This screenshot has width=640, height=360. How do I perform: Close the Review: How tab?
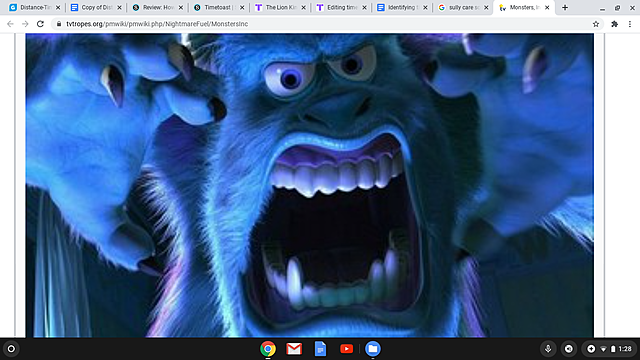point(181,7)
